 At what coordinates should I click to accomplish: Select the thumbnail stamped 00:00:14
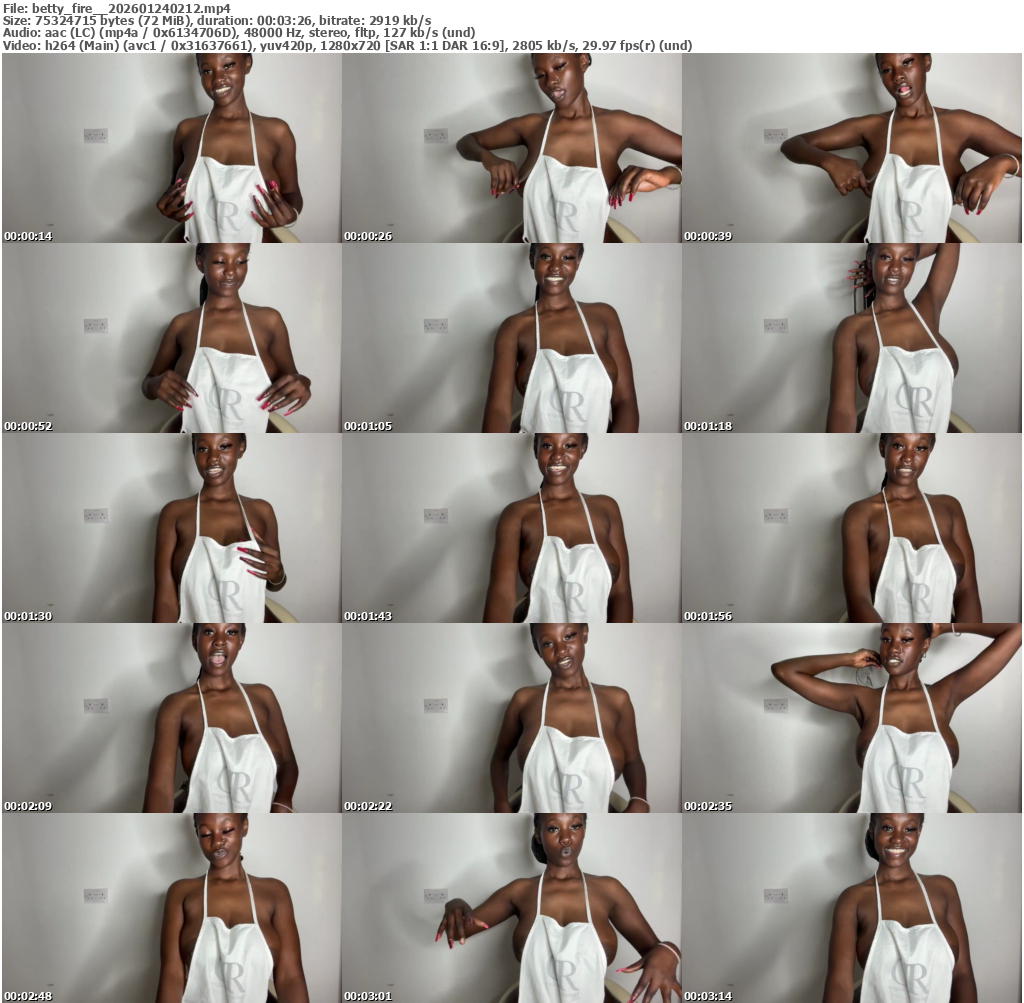(171, 148)
